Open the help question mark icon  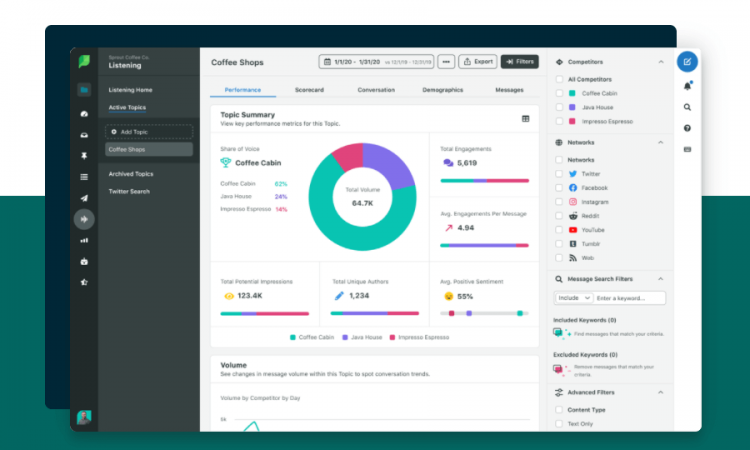[687, 128]
